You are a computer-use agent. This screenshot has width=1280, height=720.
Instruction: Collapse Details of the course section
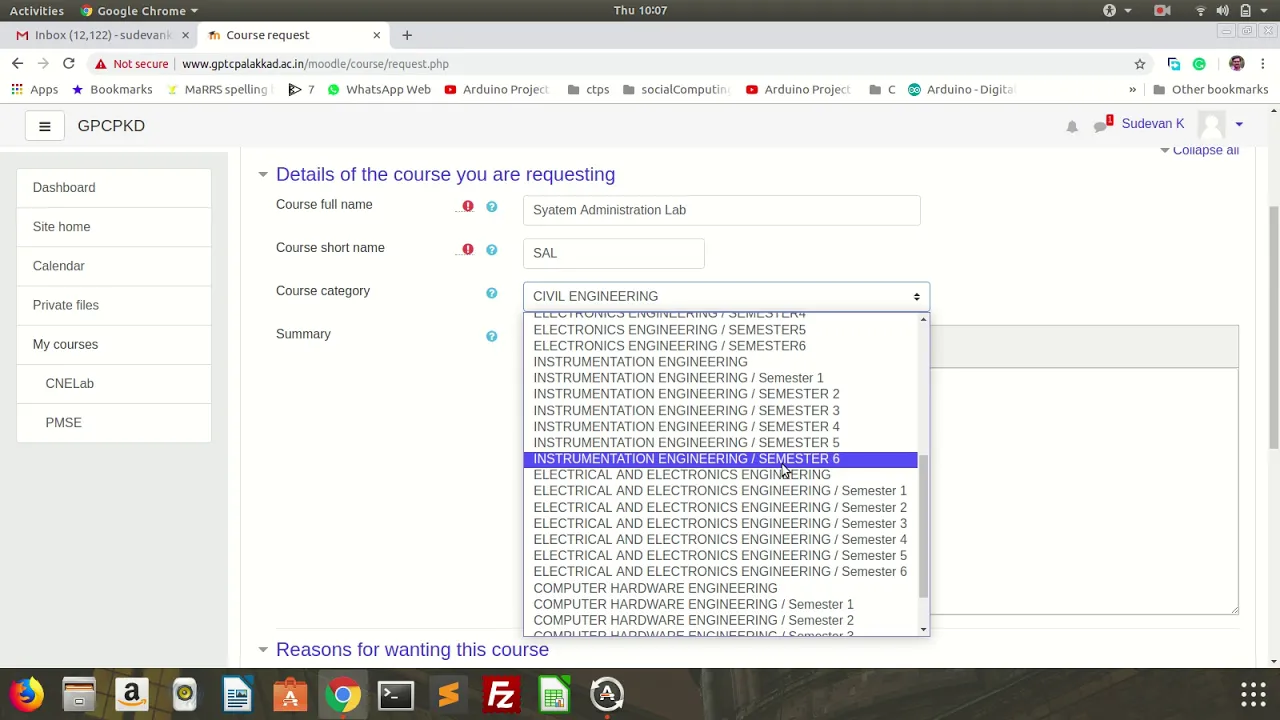click(263, 174)
